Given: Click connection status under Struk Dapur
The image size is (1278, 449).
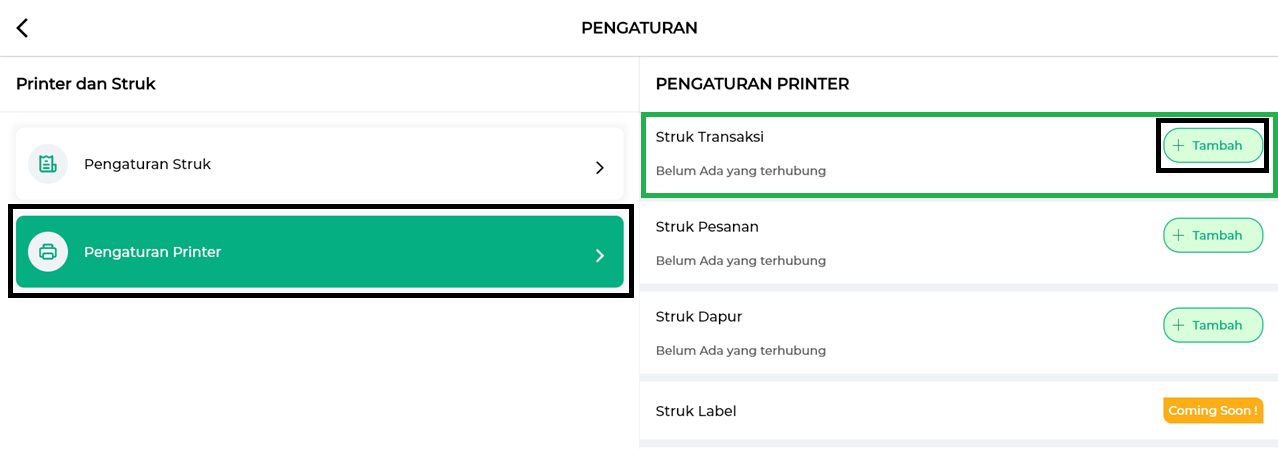Looking at the screenshot, I should tap(740, 351).
